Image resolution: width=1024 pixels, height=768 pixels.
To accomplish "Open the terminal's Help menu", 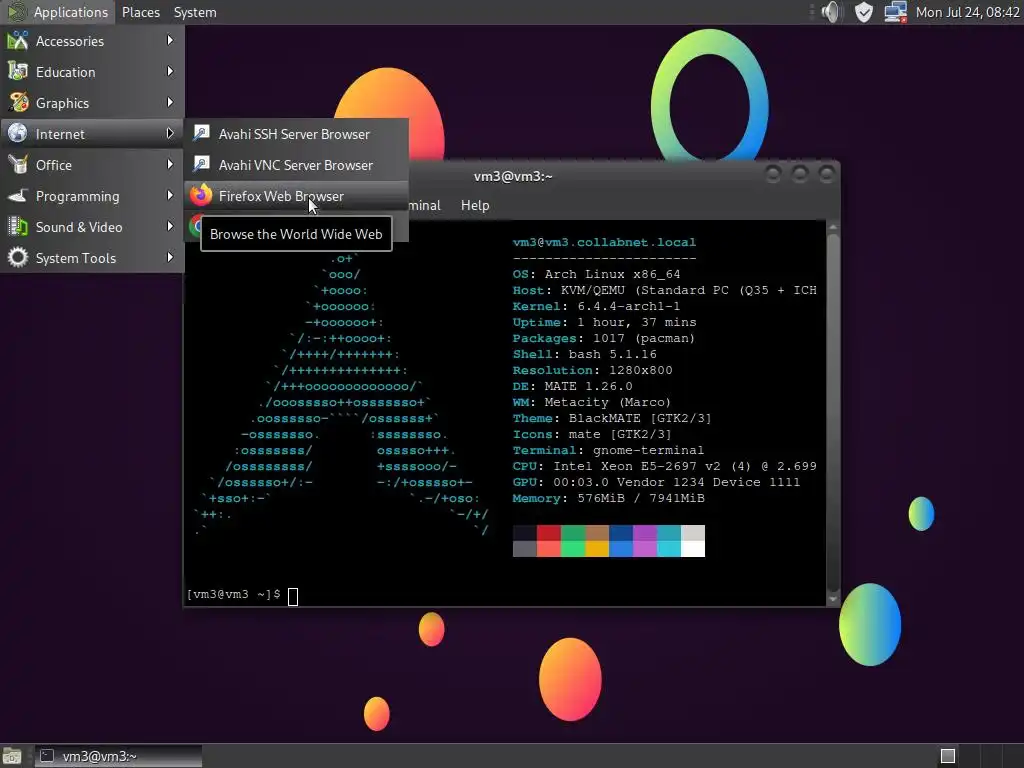I will [x=475, y=205].
